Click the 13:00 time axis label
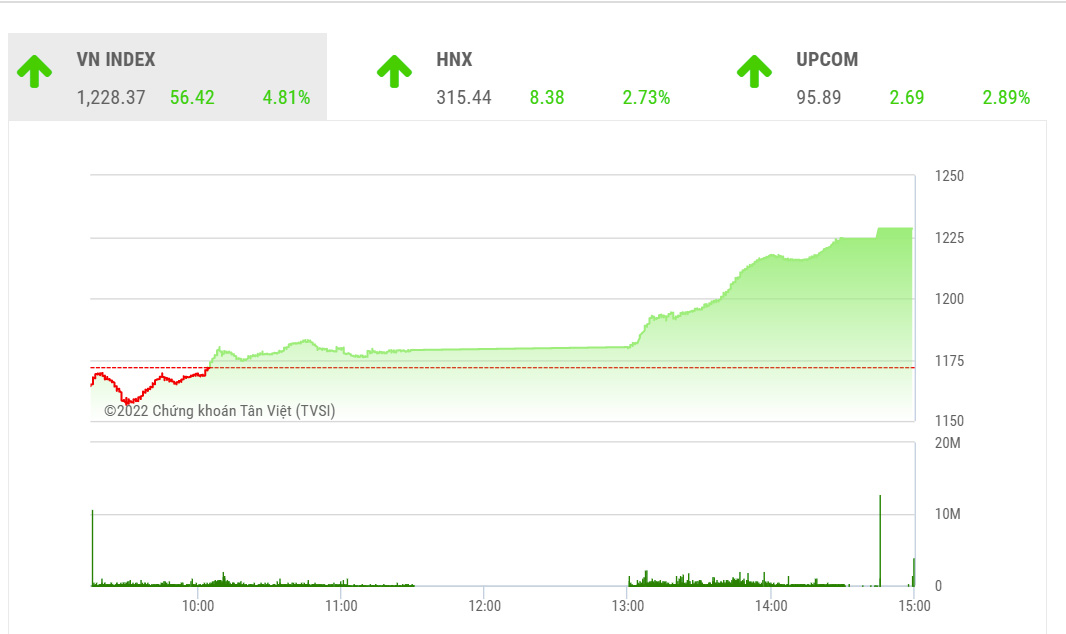1066x634 pixels. [x=627, y=605]
